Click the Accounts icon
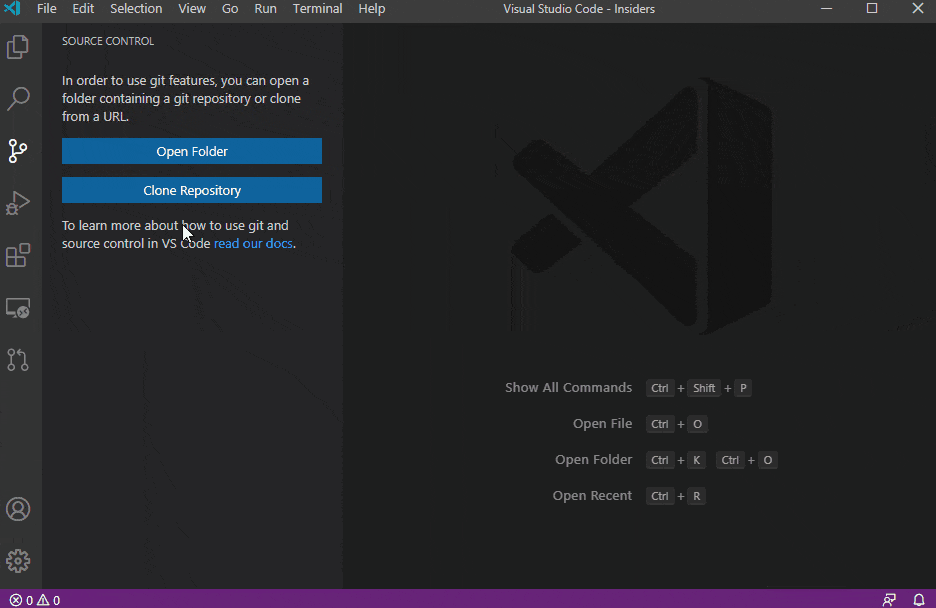 pos(18,509)
